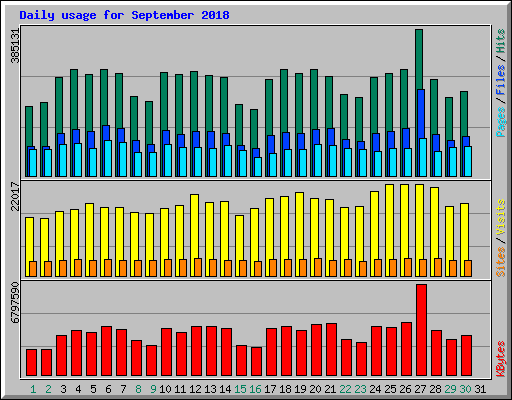Click the 'Pages' legend label
The width and height of the screenshot is (512, 400).
(501, 122)
